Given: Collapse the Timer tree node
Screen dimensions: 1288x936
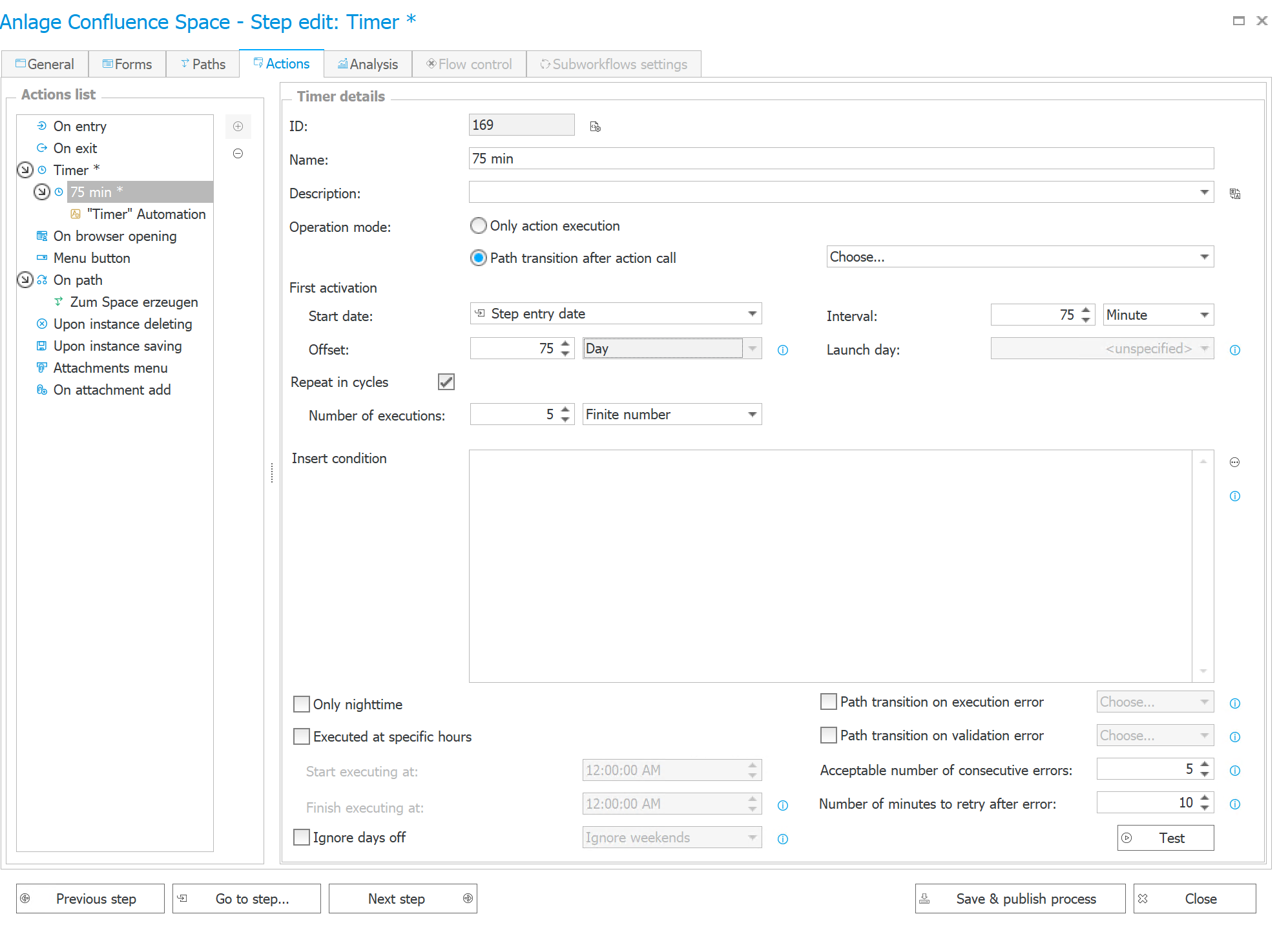Looking at the screenshot, I should click(25, 170).
